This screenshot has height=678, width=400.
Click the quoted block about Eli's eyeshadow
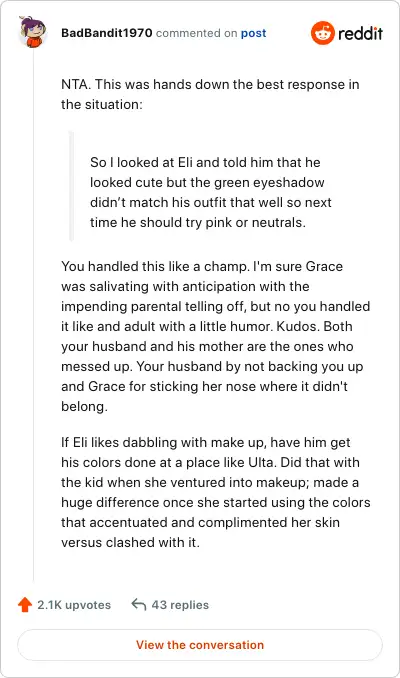(211, 192)
